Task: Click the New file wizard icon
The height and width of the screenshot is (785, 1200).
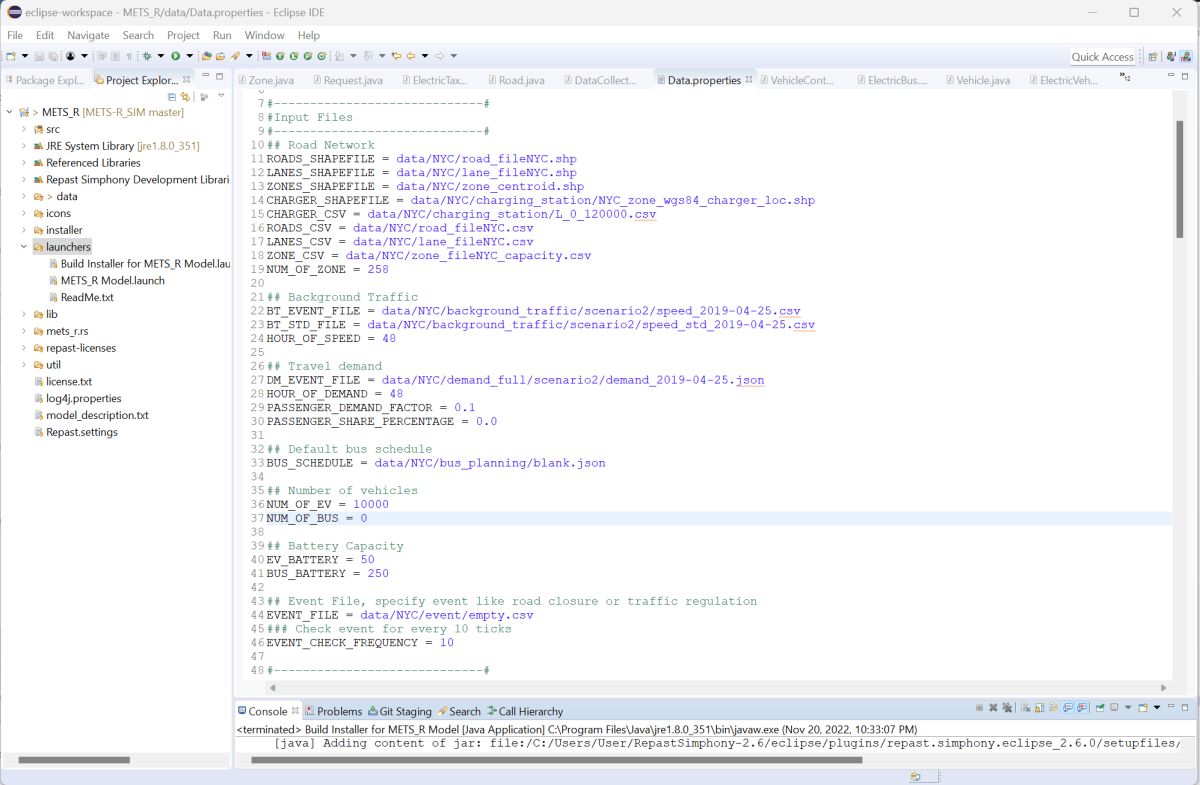Action: (10, 56)
